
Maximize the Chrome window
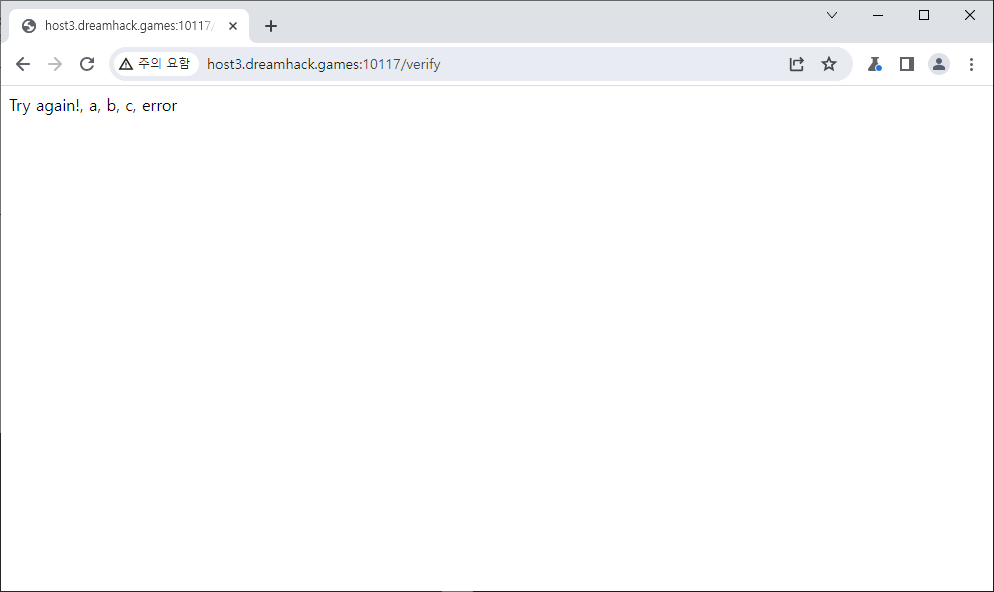[x=924, y=15]
